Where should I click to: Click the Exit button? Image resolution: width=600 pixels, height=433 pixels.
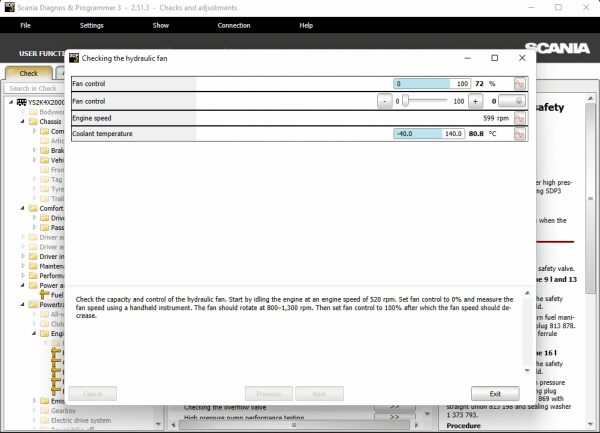pos(495,394)
